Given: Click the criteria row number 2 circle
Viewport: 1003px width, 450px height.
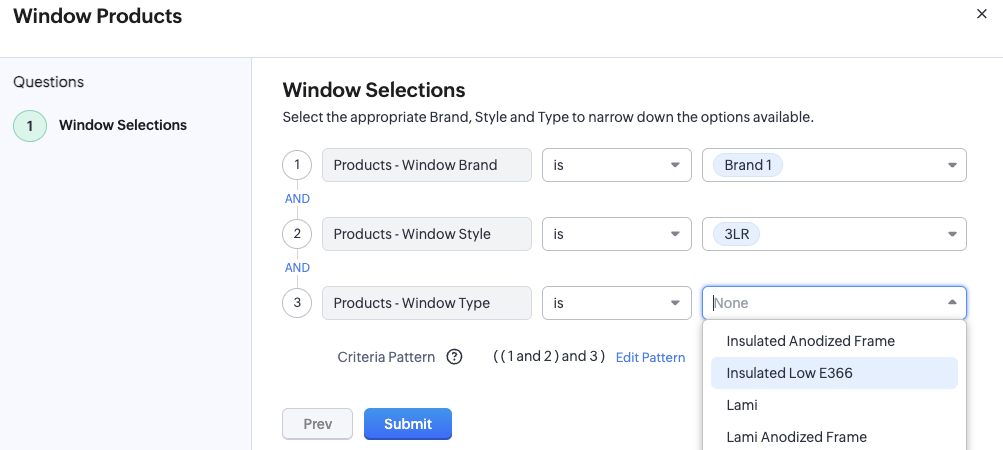Looking at the screenshot, I should tap(297, 234).
